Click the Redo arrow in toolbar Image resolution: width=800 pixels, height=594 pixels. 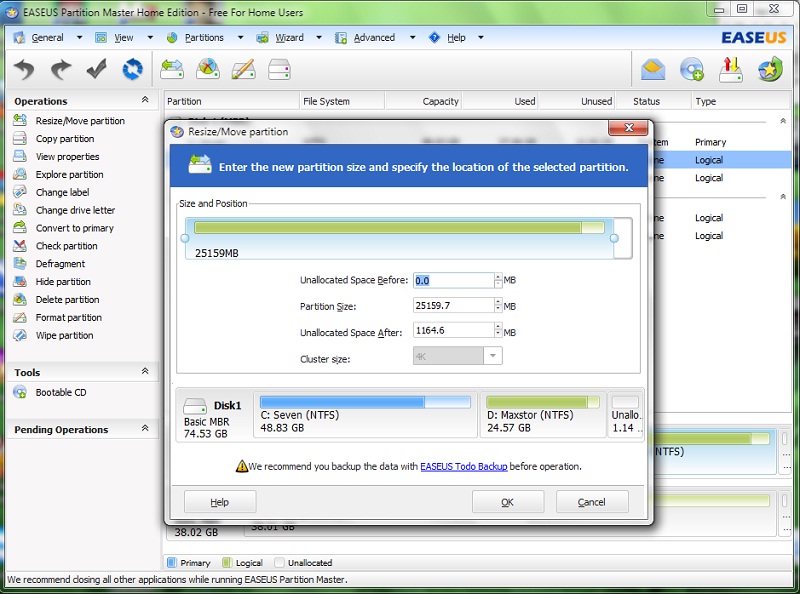click(60, 69)
